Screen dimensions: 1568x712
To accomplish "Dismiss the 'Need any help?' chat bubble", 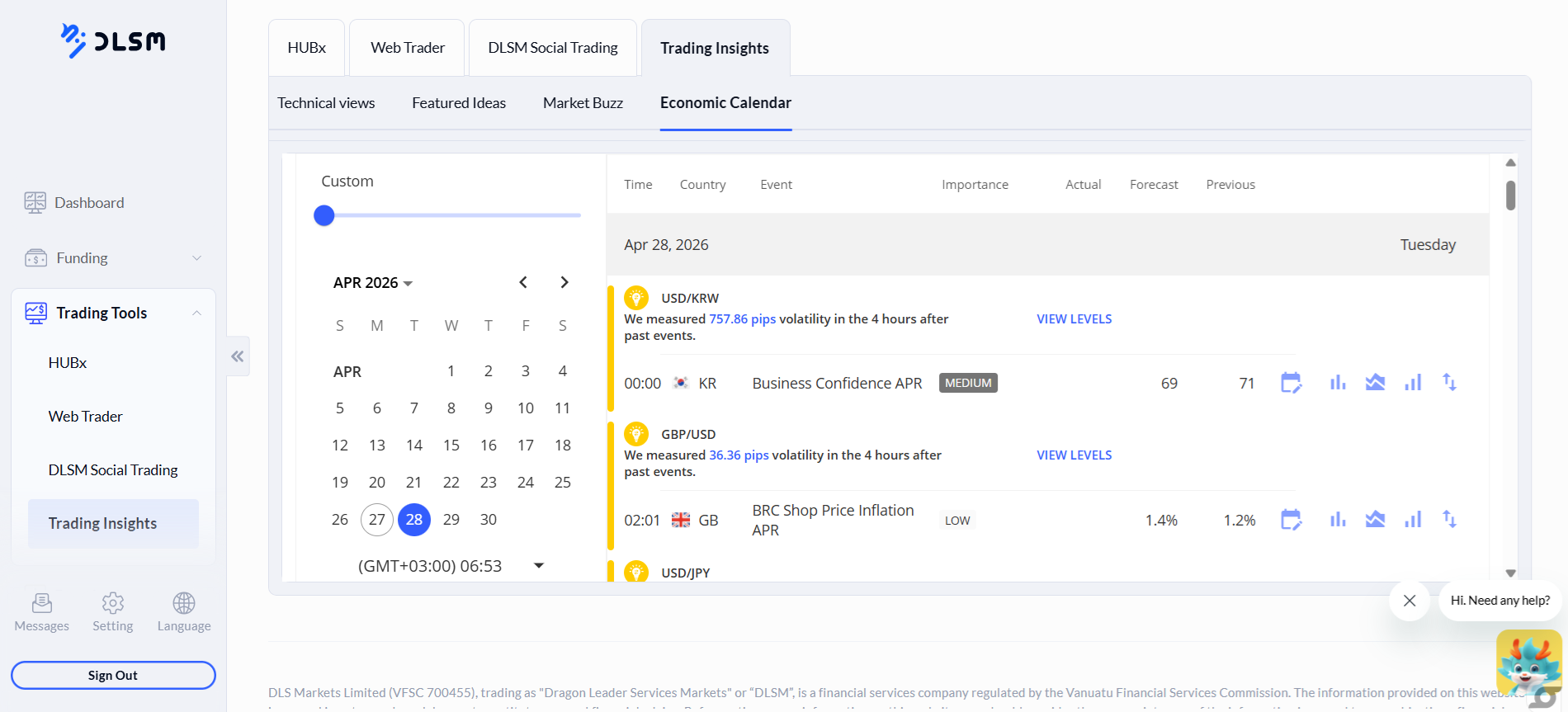I will pyautogui.click(x=1410, y=601).
